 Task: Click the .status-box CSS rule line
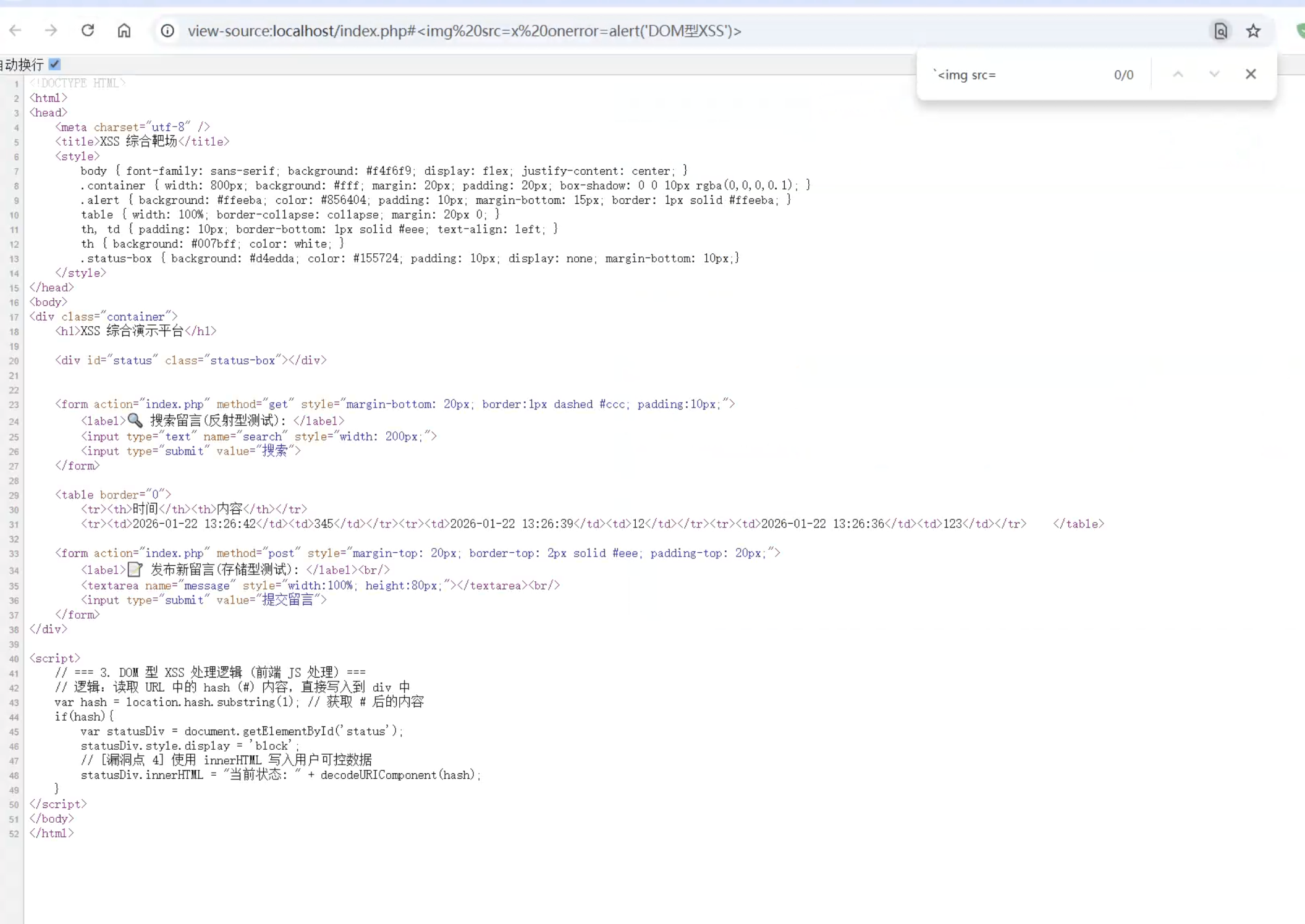pos(410,259)
